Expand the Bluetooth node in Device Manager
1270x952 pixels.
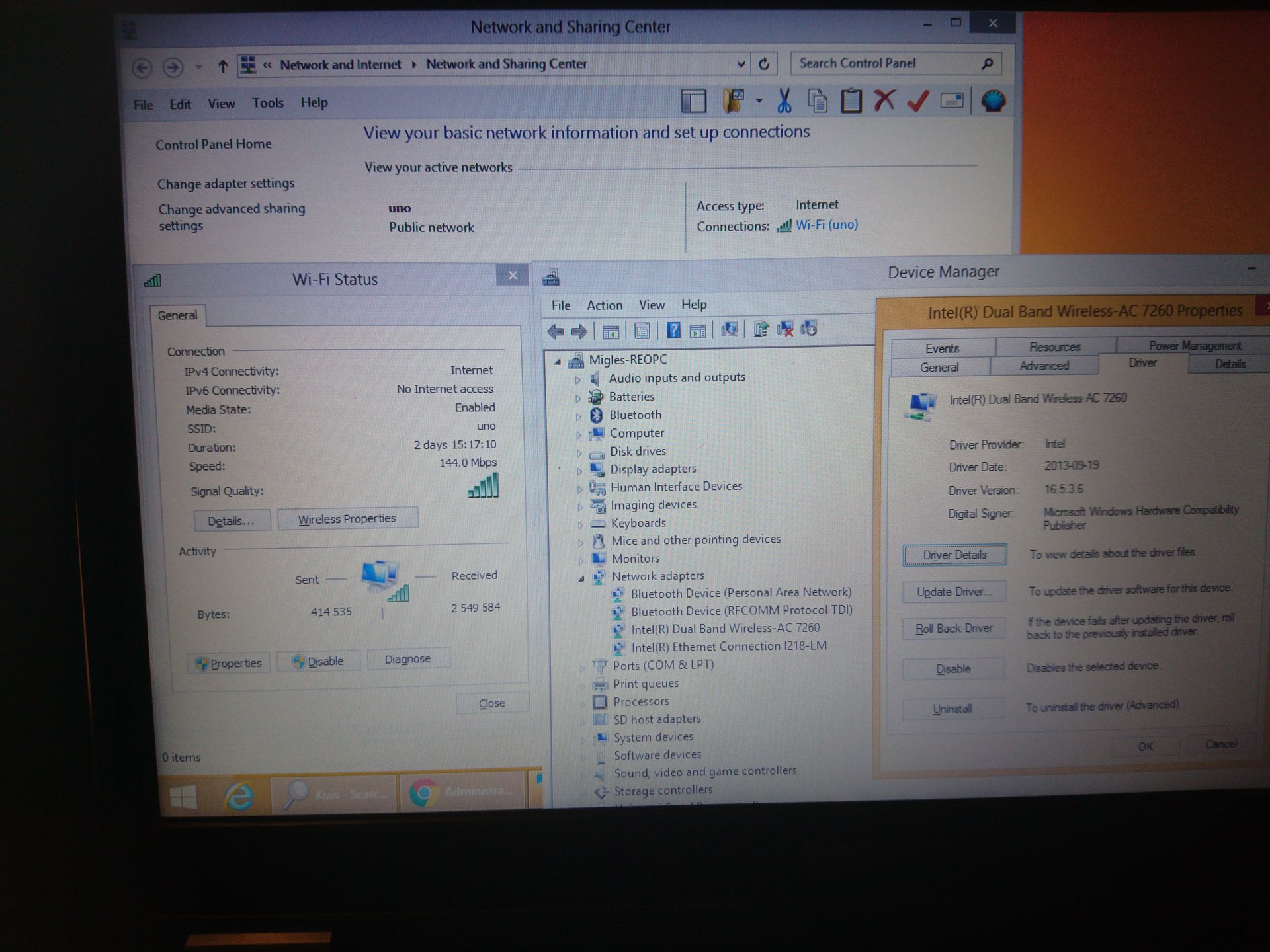(x=577, y=416)
